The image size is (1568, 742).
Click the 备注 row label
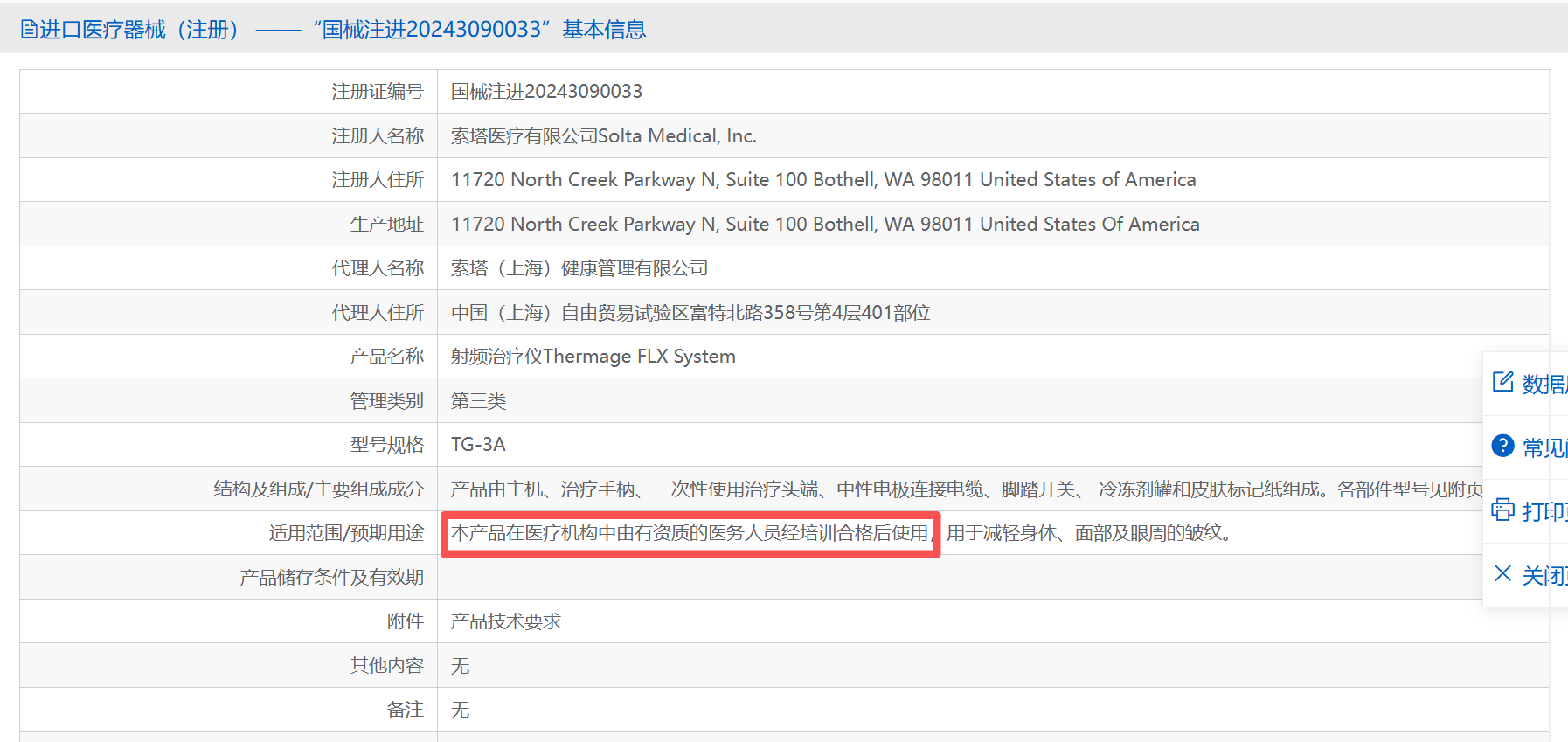tap(405, 710)
